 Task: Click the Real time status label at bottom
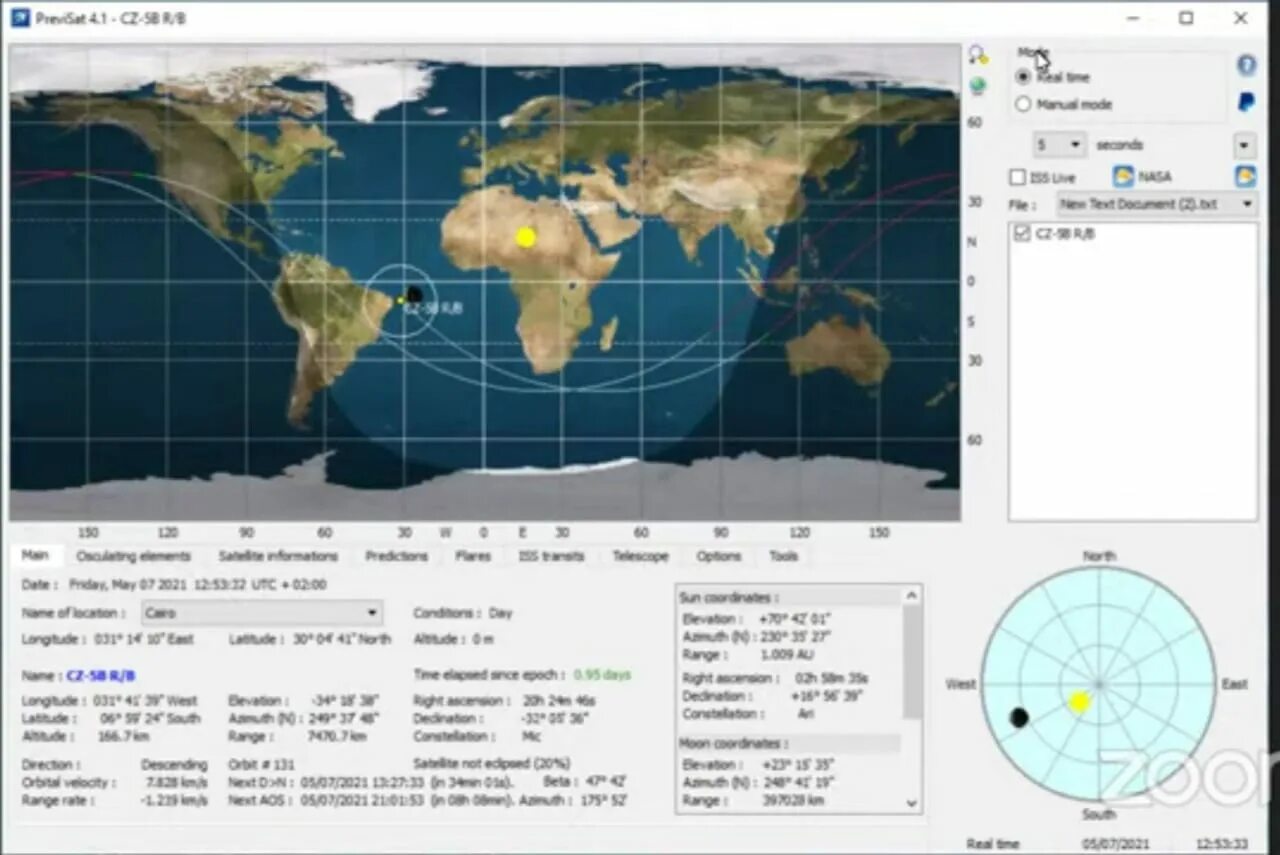[x=993, y=844]
